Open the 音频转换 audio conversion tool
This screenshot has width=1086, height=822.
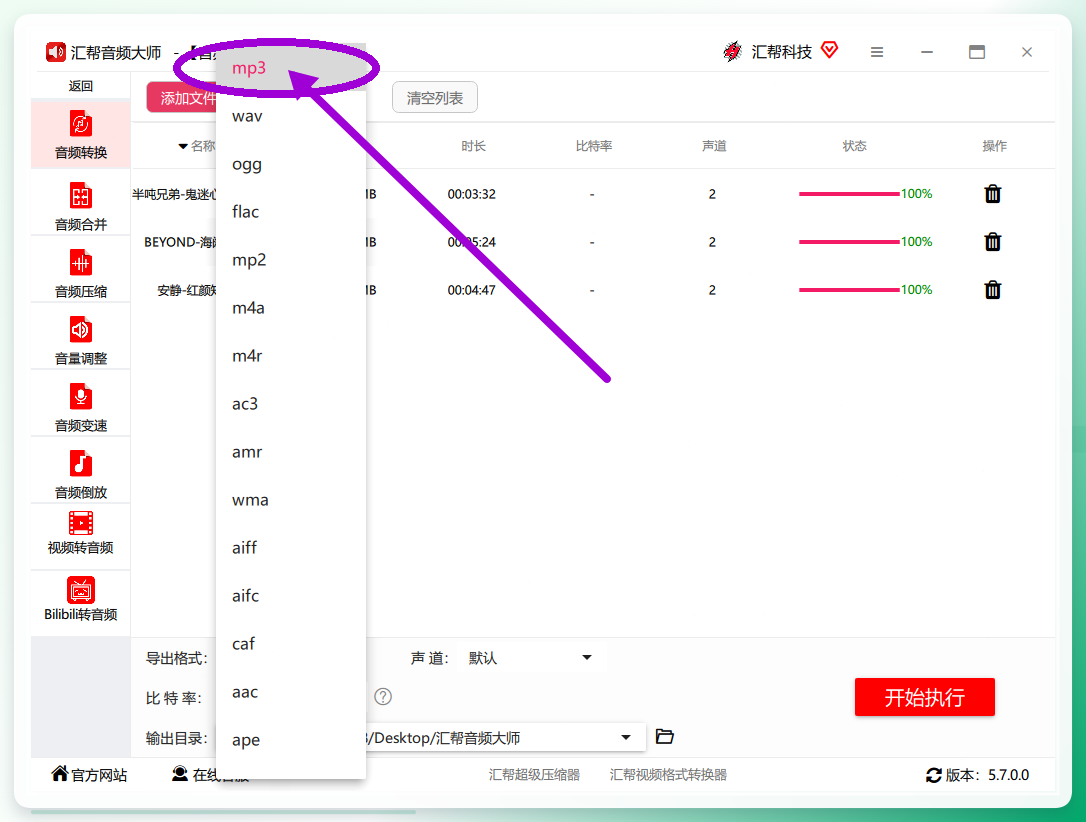pos(80,135)
